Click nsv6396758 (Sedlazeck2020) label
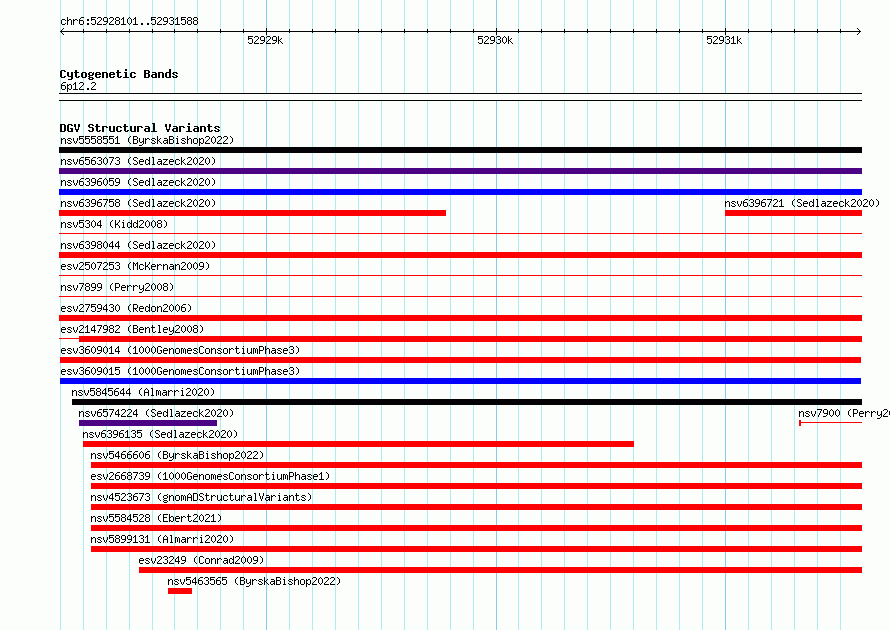The image size is (890, 630). [x=138, y=203]
